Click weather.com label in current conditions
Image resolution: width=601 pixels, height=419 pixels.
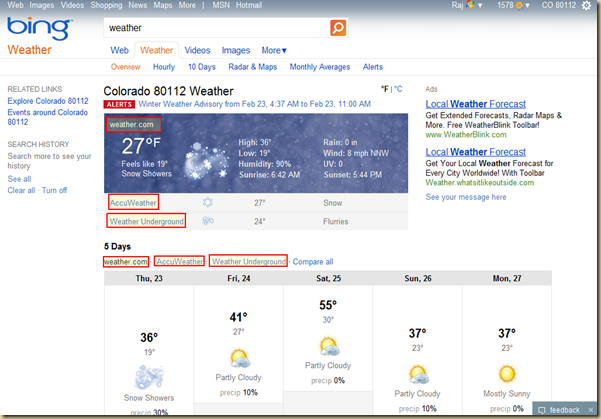(131, 125)
